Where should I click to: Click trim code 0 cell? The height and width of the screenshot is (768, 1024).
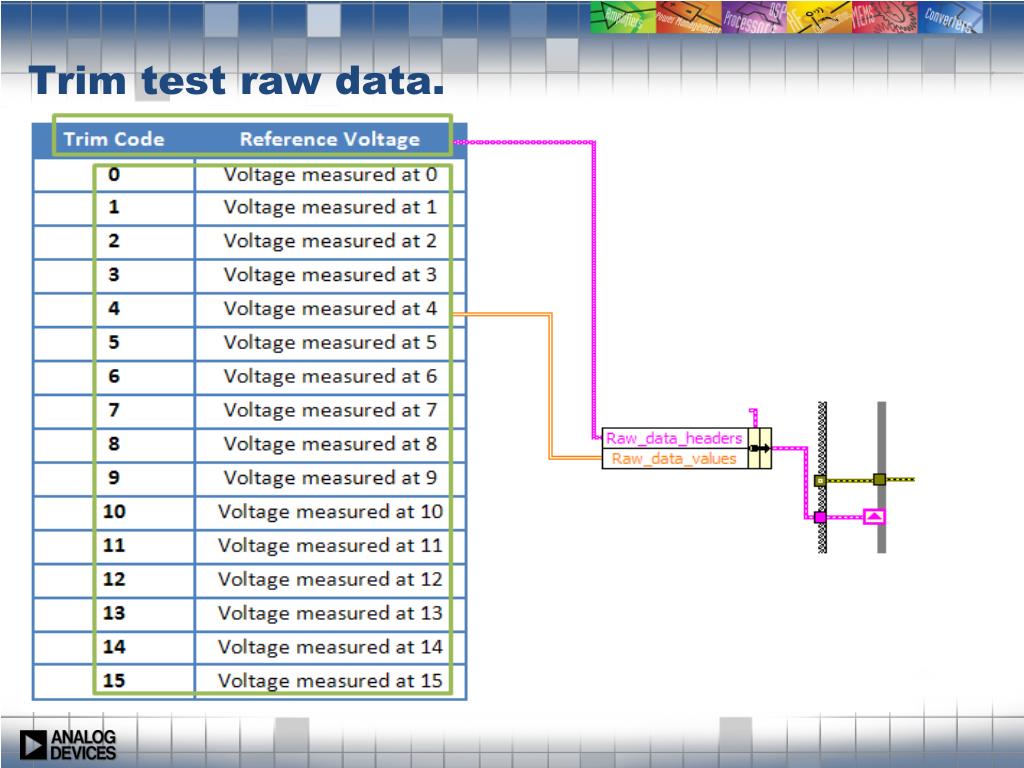tap(114, 174)
